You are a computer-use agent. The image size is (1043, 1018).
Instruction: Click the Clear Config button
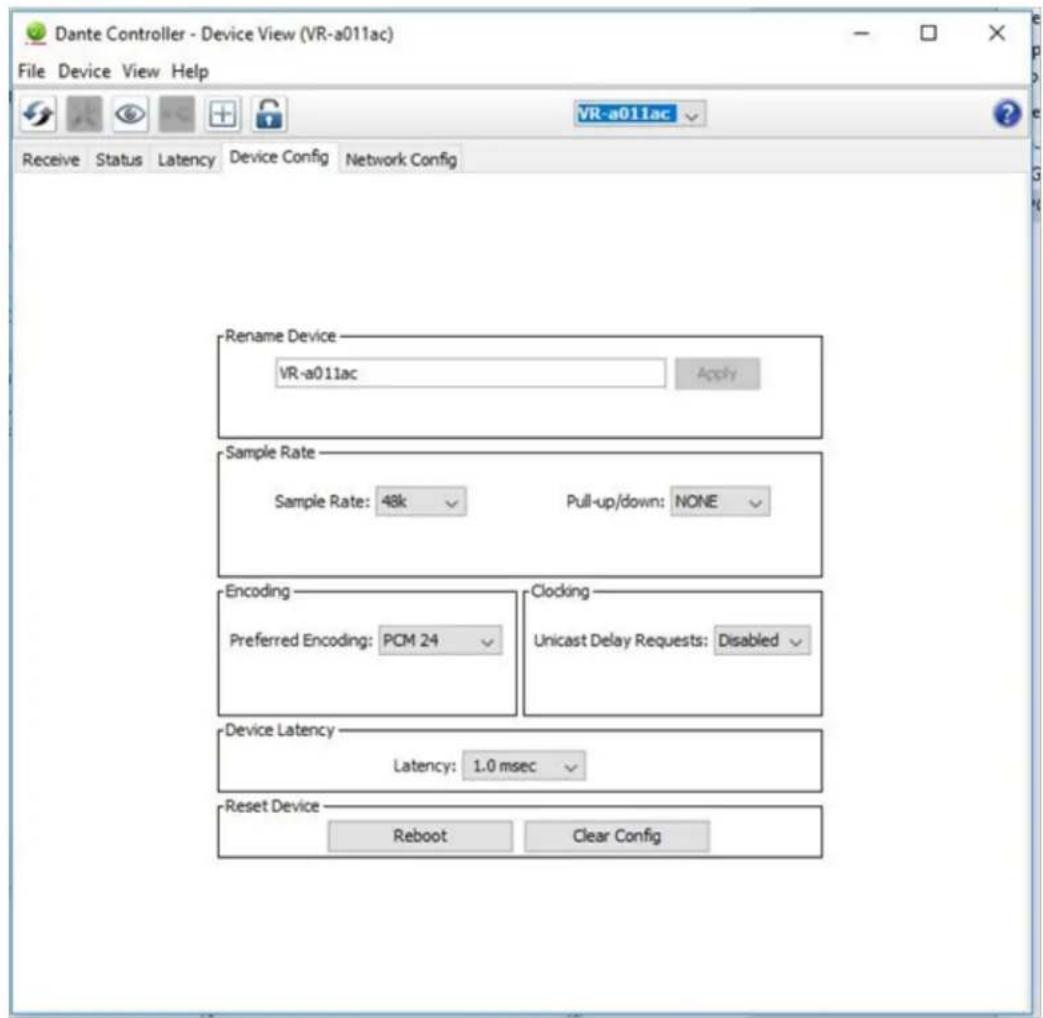pos(617,836)
